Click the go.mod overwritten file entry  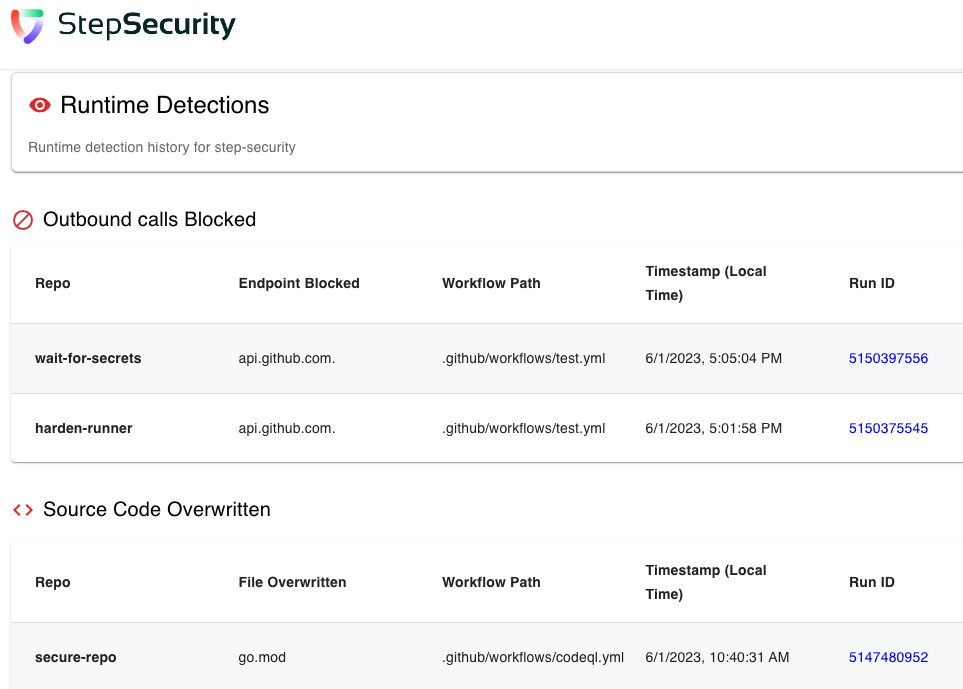tap(263, 658)
